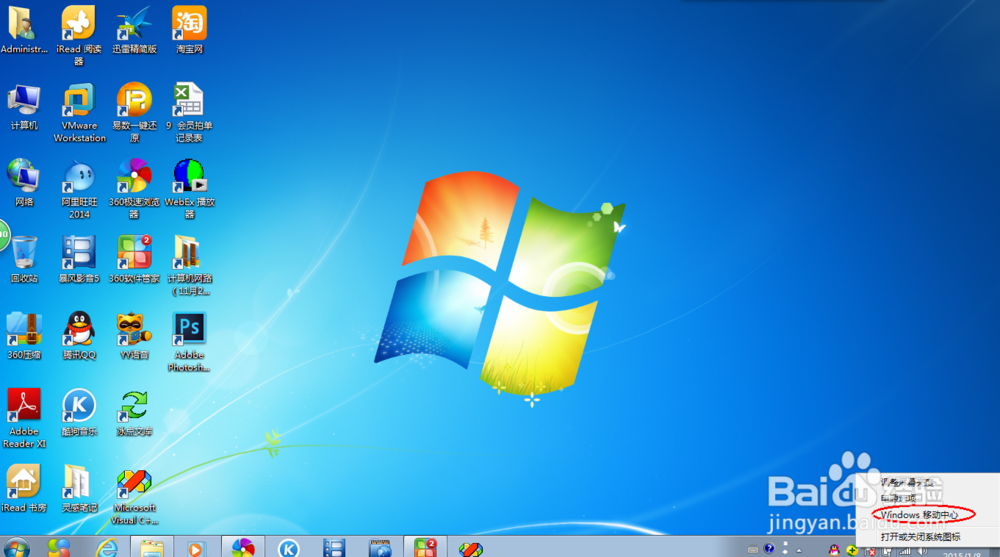Open the blue help tray icon
This screenshot has width=1000, height=557.
click(x=769, y=549)
